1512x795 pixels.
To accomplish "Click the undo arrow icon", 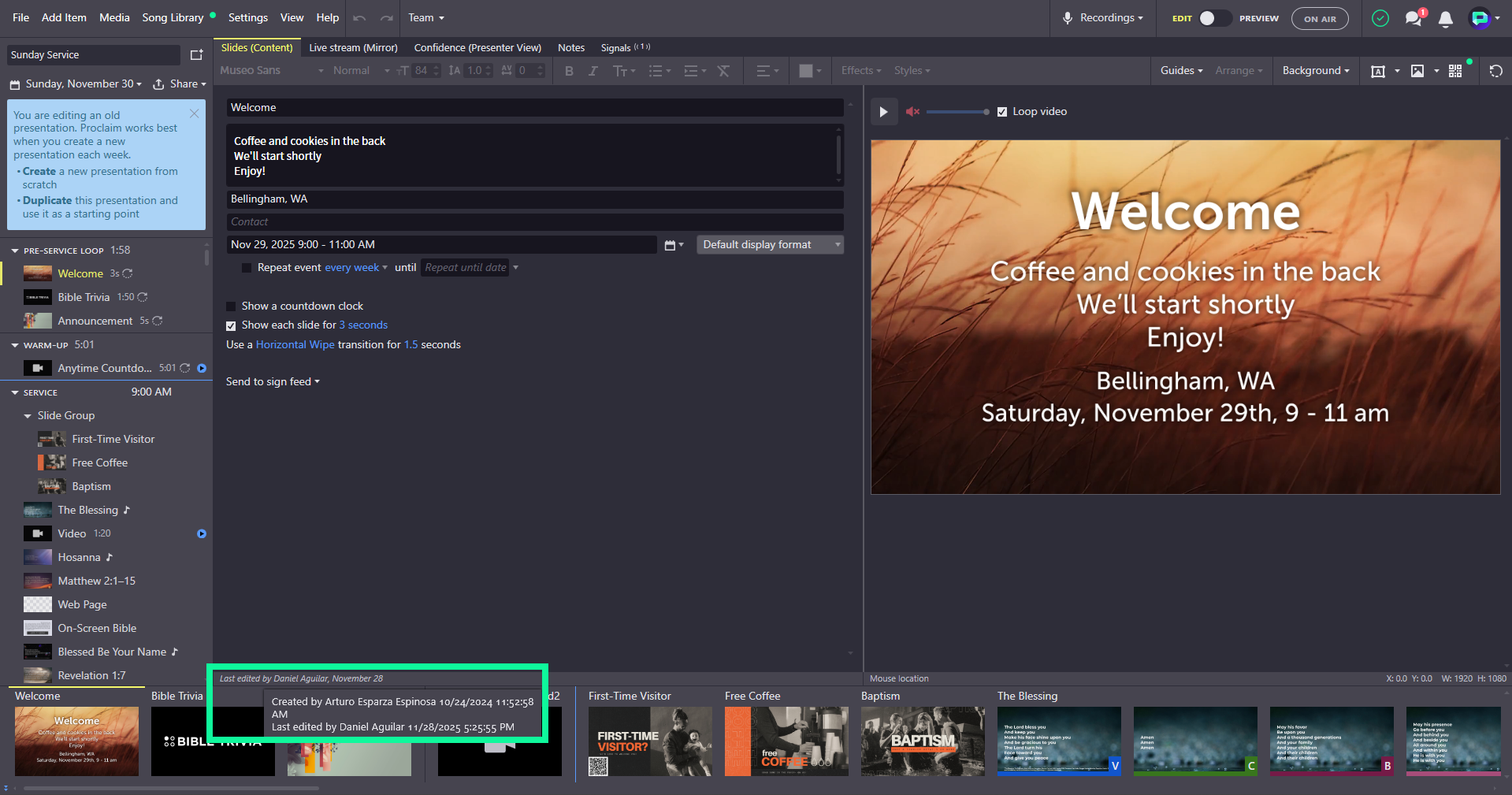I will [x=359, y=17].
